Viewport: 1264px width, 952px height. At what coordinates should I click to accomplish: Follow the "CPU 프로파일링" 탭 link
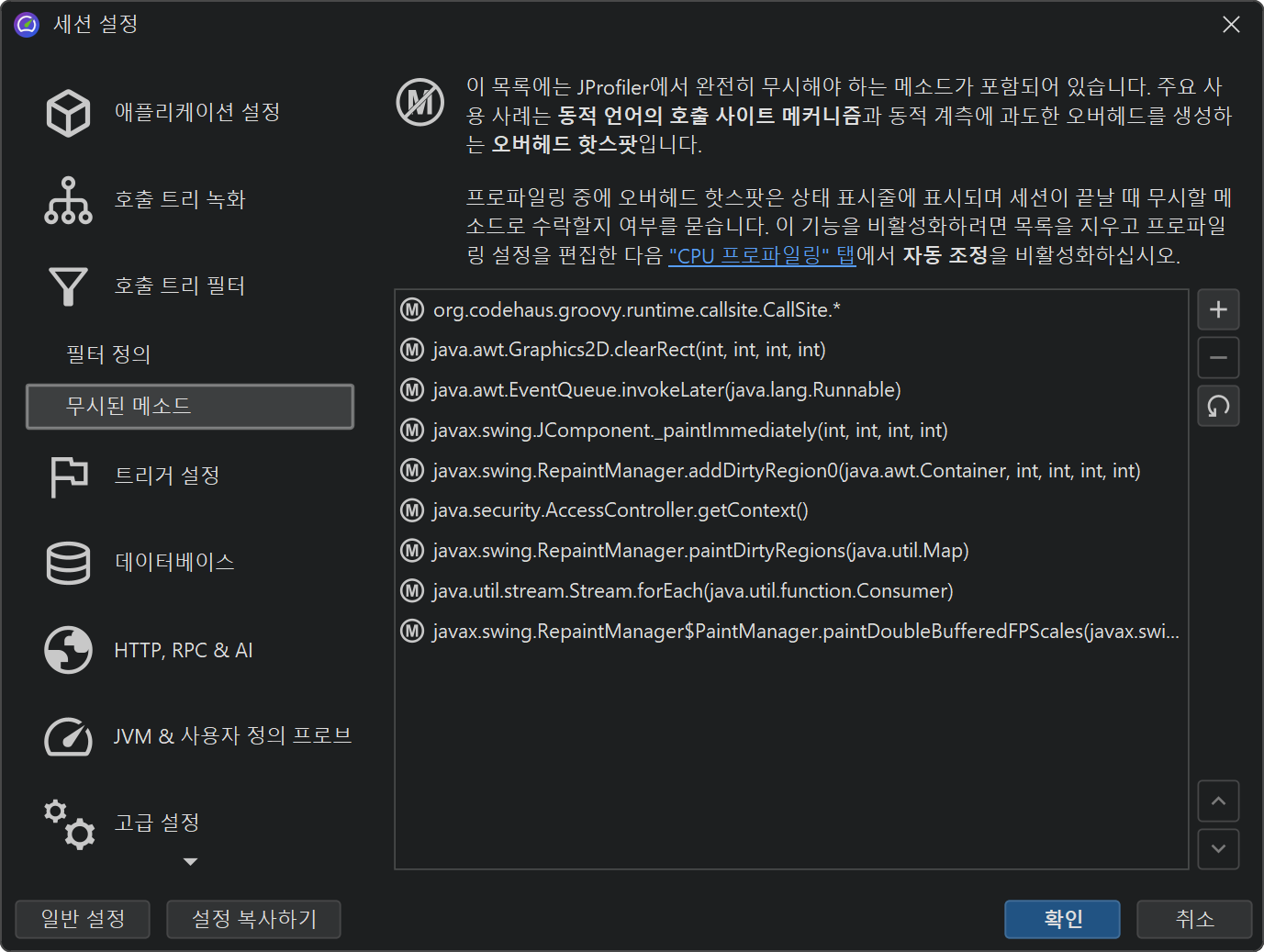[762, 256]
